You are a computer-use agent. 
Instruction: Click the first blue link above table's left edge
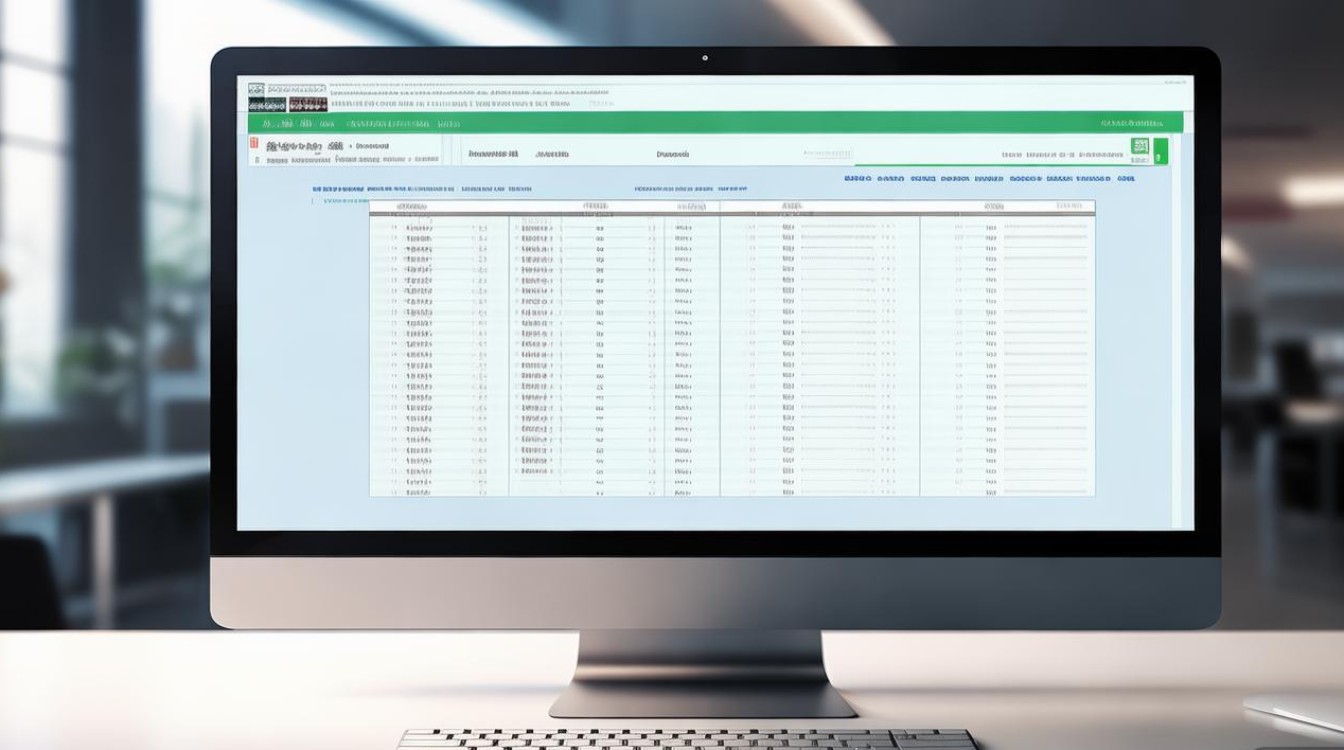point(337,188)
